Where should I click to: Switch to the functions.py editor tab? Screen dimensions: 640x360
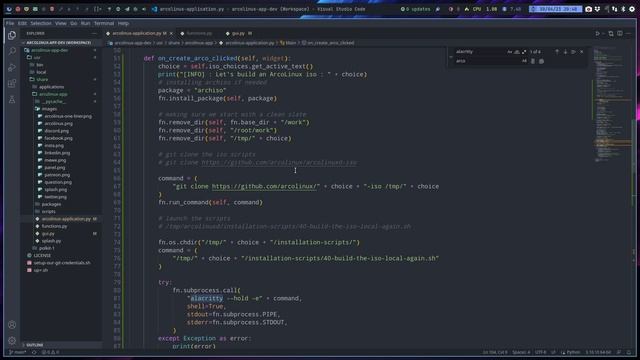(199, 33)
